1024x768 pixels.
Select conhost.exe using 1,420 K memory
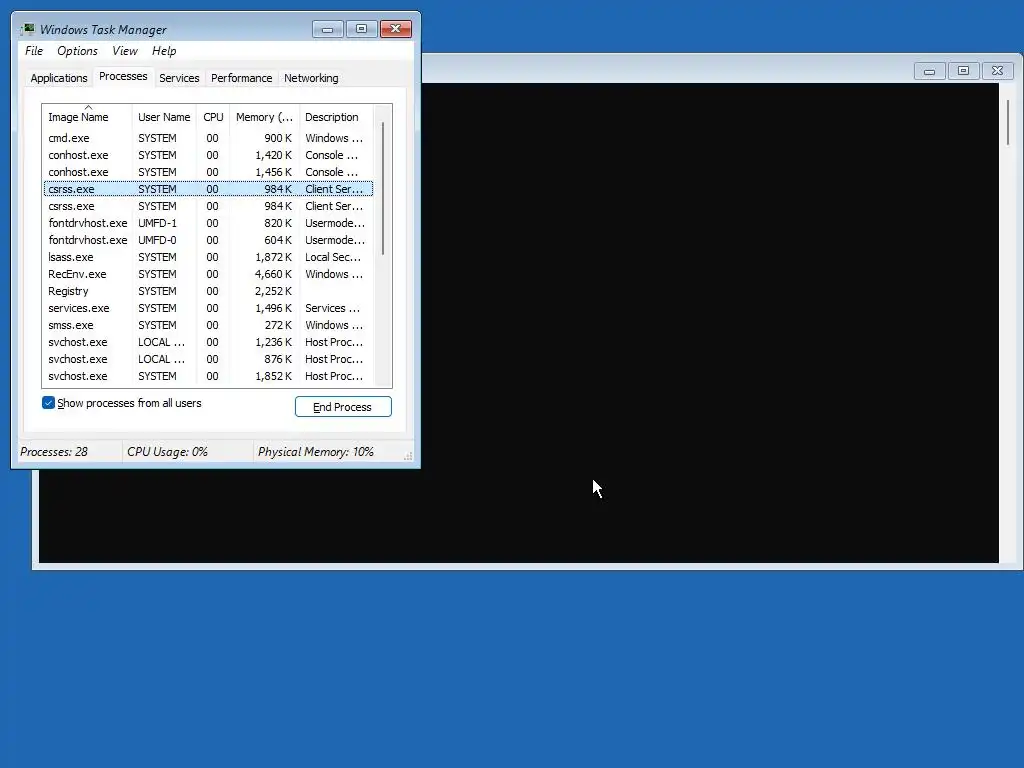(x=208, y=155)
